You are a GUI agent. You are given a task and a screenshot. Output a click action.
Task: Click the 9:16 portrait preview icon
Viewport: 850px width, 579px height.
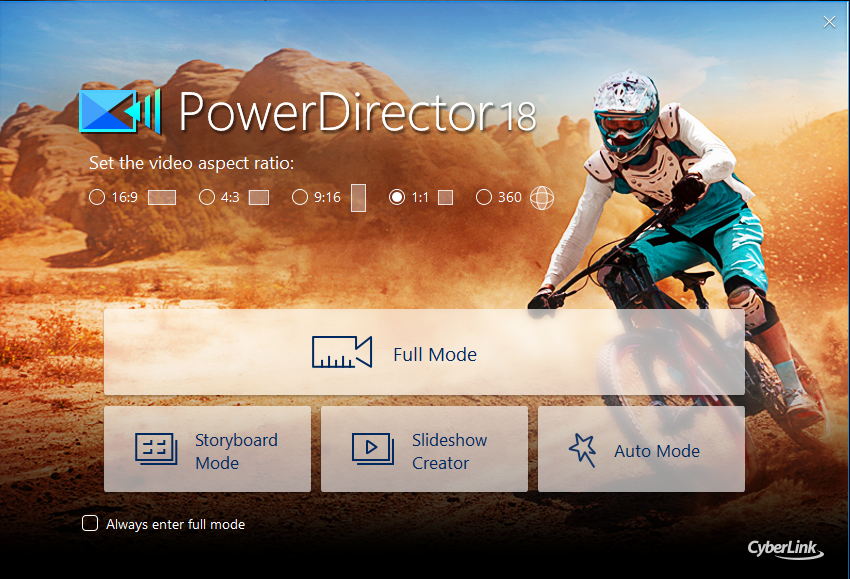(357, 197)
